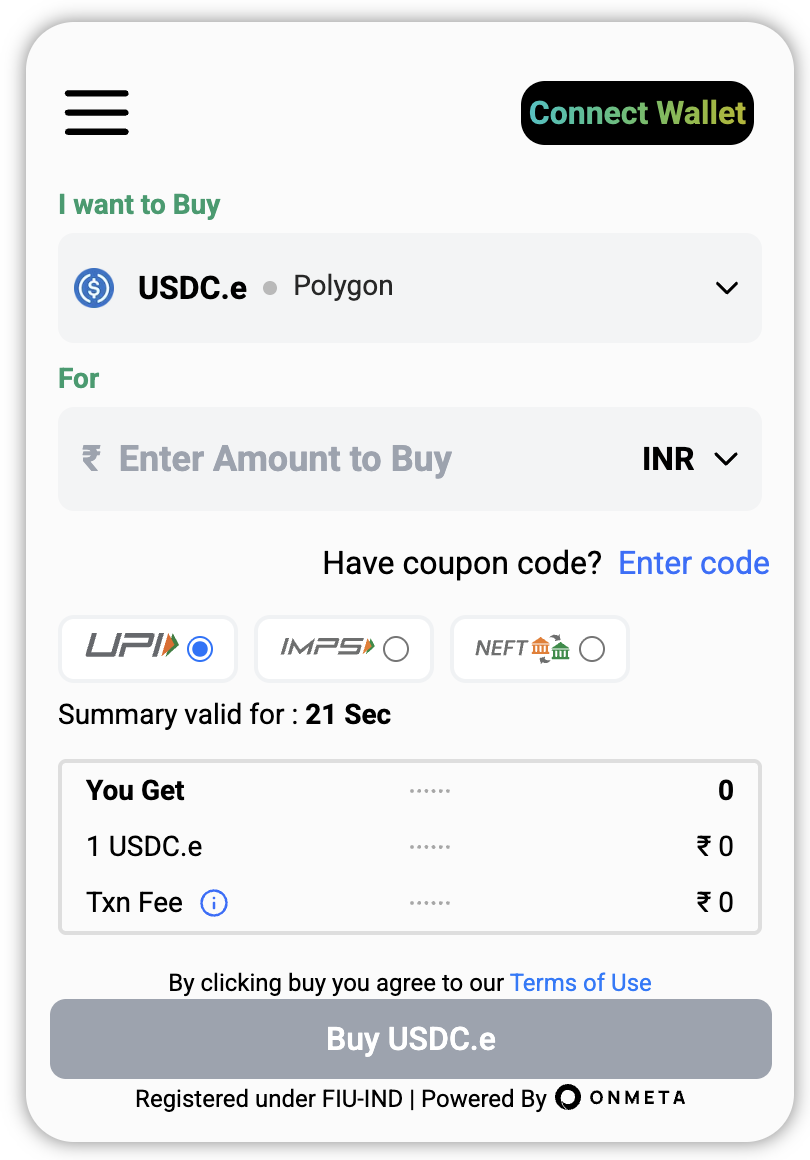The image size is (810, 1160).
Task: Open the hamburger menu icon
Action: 97,112
